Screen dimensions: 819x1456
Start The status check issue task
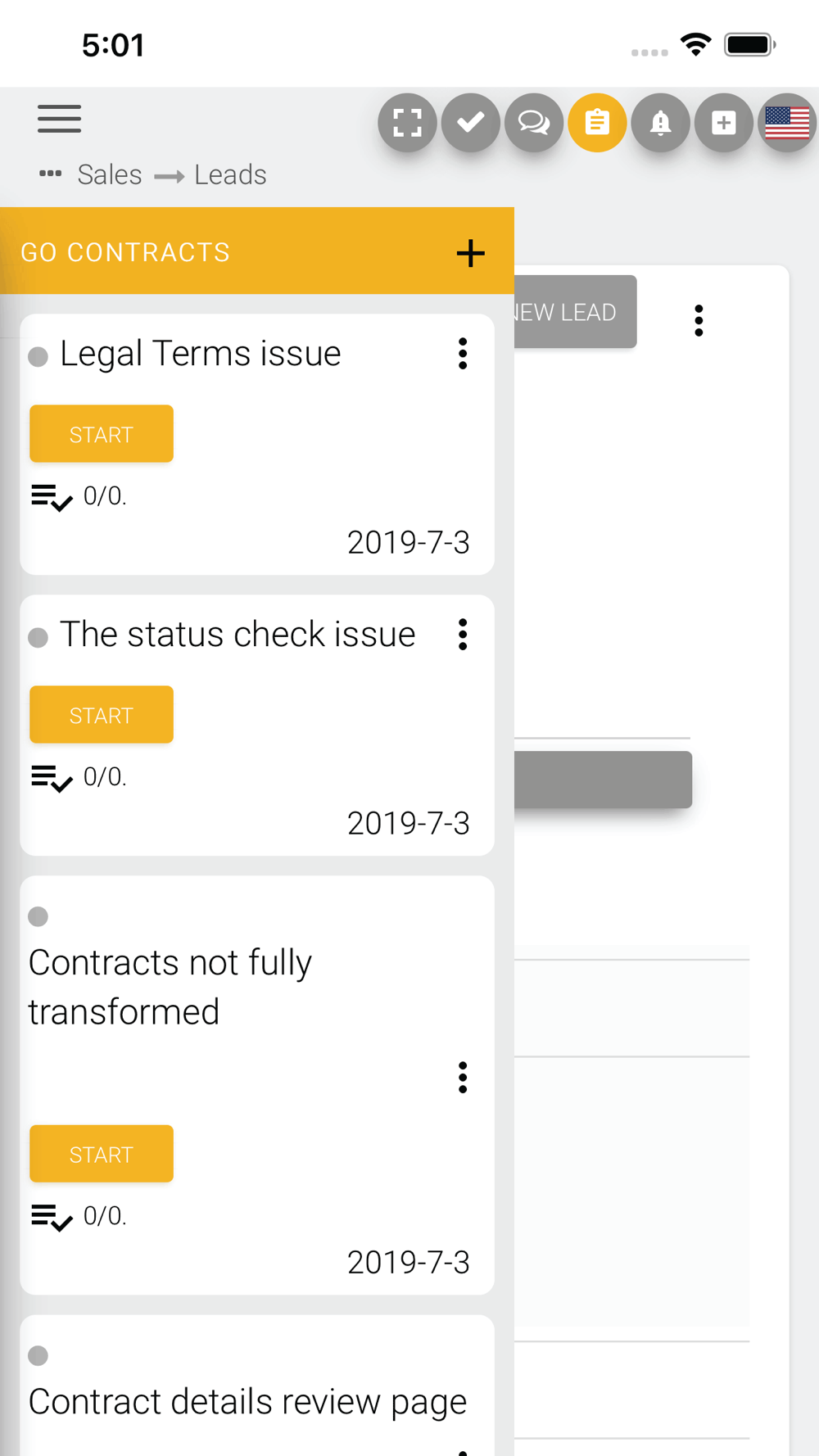click(x=102, y=715)
